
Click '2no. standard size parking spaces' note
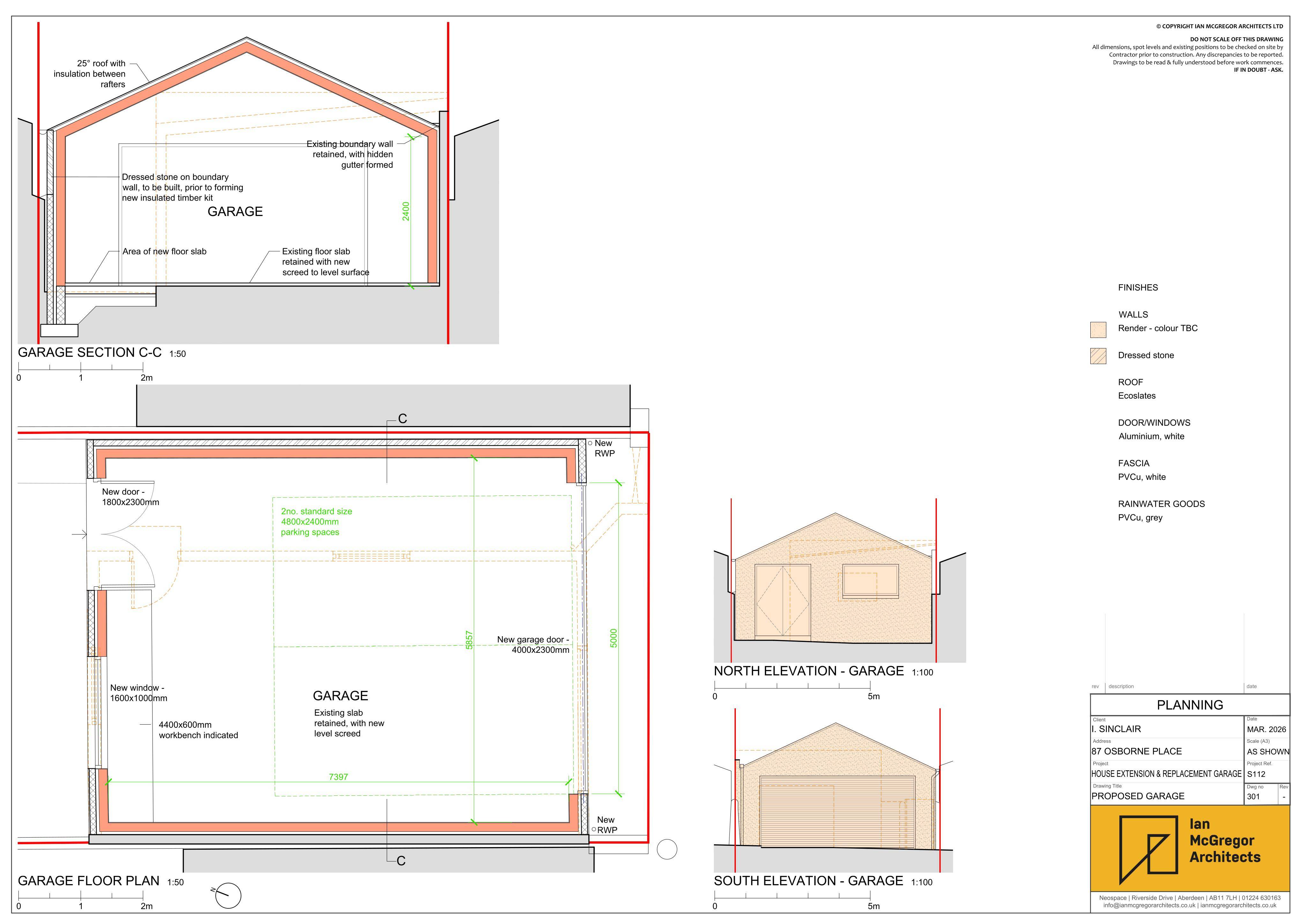(317, 521)
